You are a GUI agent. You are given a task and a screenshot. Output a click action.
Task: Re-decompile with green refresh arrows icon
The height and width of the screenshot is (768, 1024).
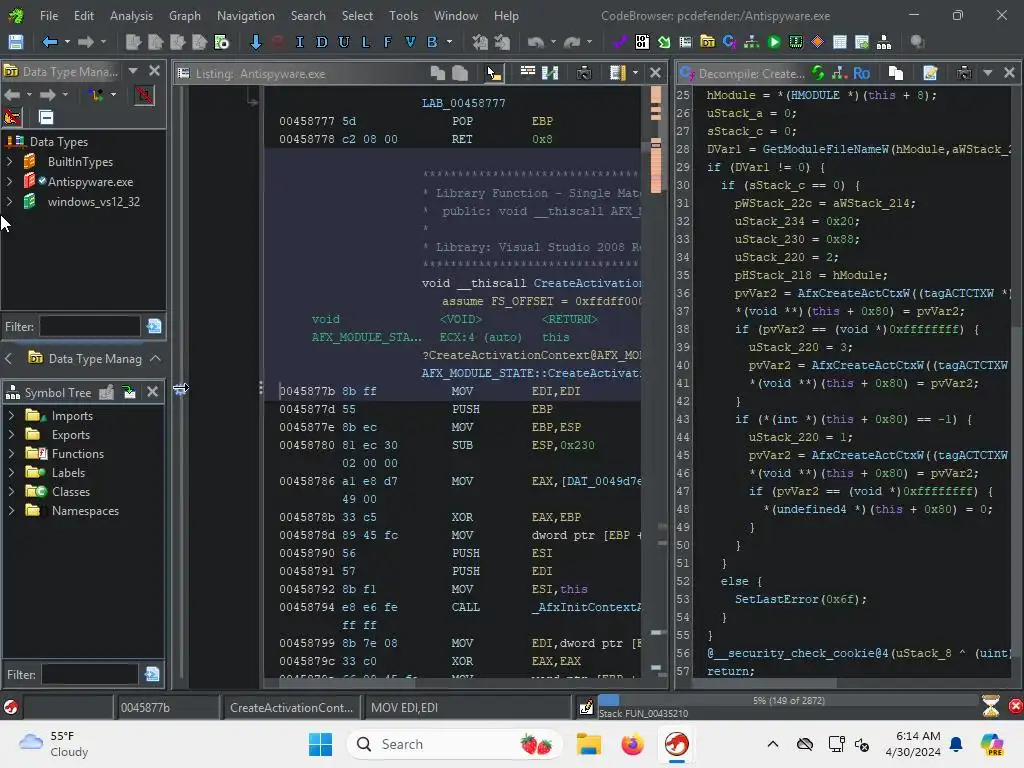[x=818, y=73]
